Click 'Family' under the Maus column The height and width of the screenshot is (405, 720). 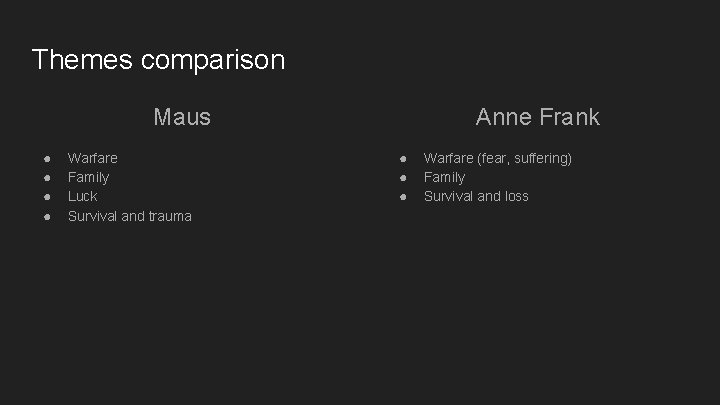[88, 177]
